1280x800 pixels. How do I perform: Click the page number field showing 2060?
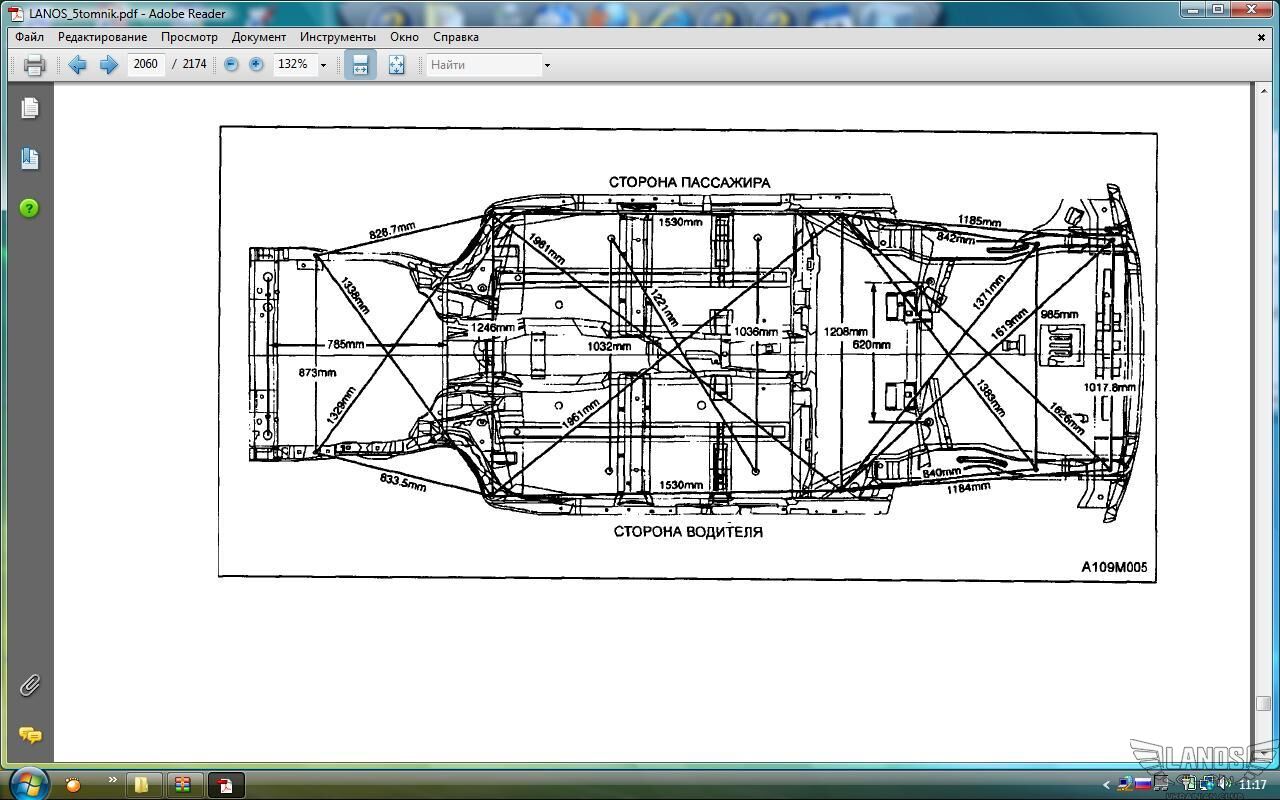146,64
